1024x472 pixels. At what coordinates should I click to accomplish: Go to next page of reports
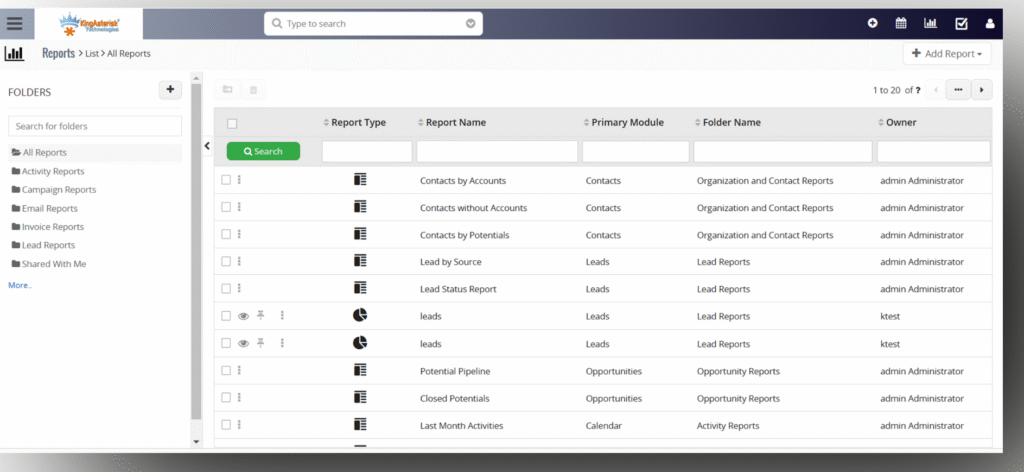pos(982,90)
